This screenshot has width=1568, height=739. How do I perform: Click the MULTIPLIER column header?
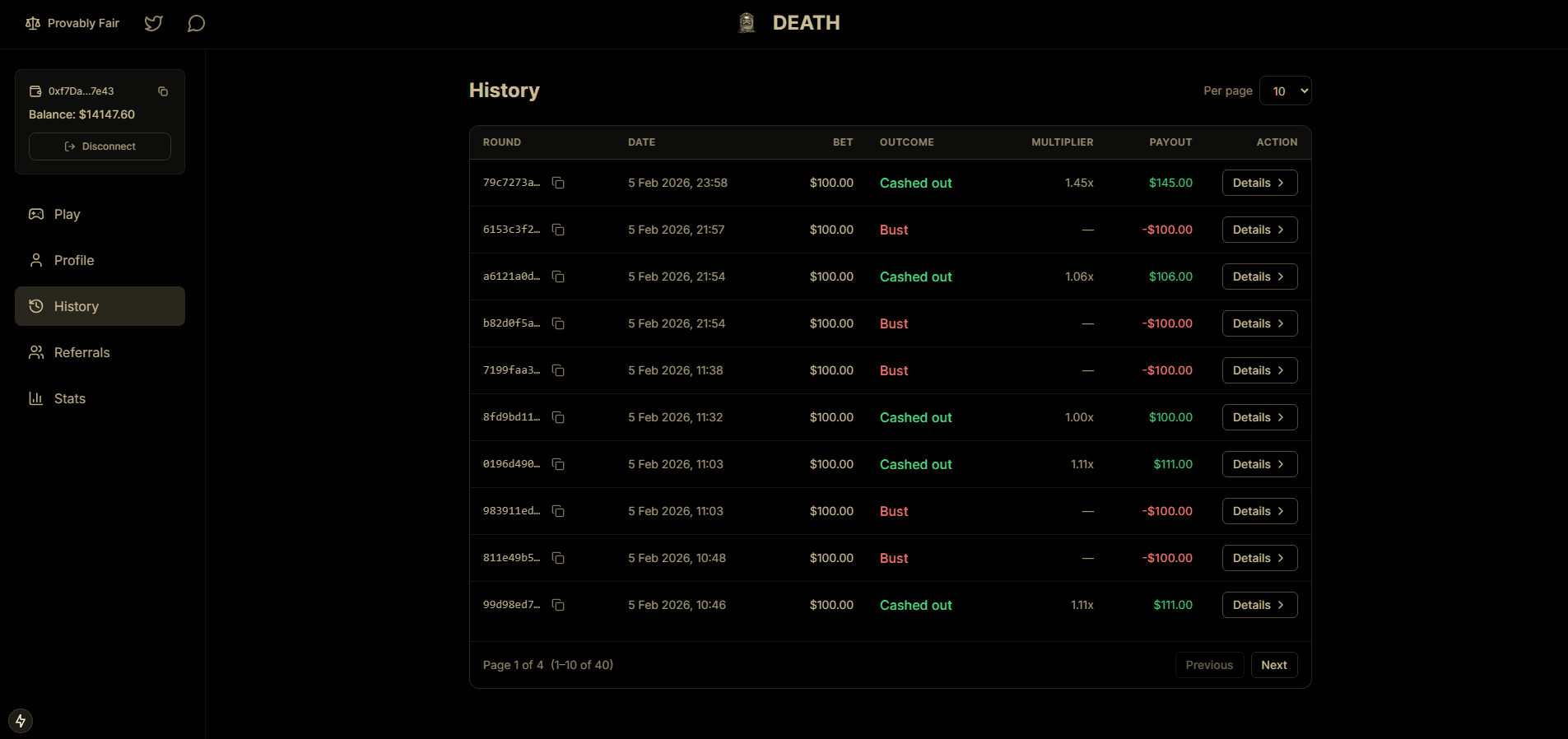1063,142
